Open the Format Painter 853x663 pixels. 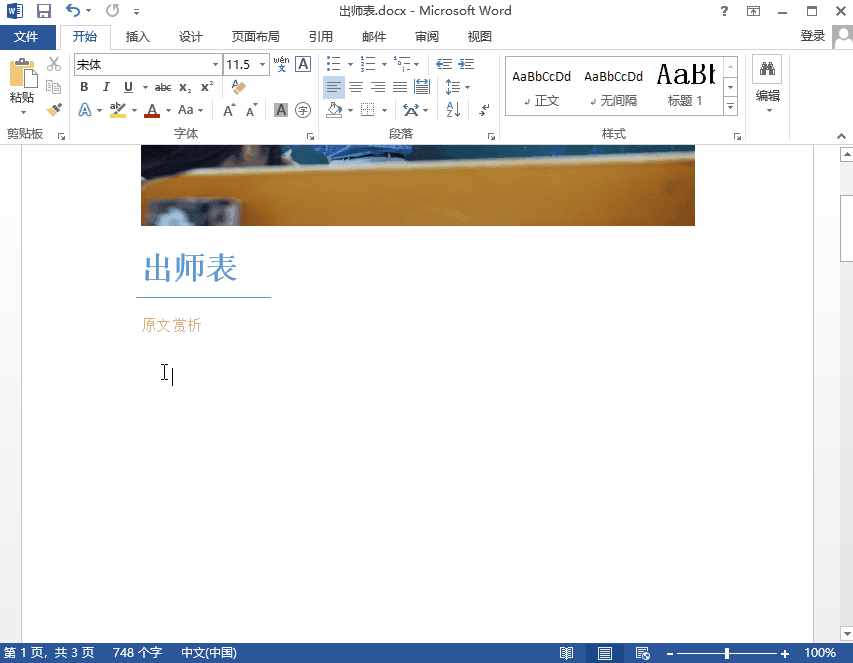coord(54,109)
